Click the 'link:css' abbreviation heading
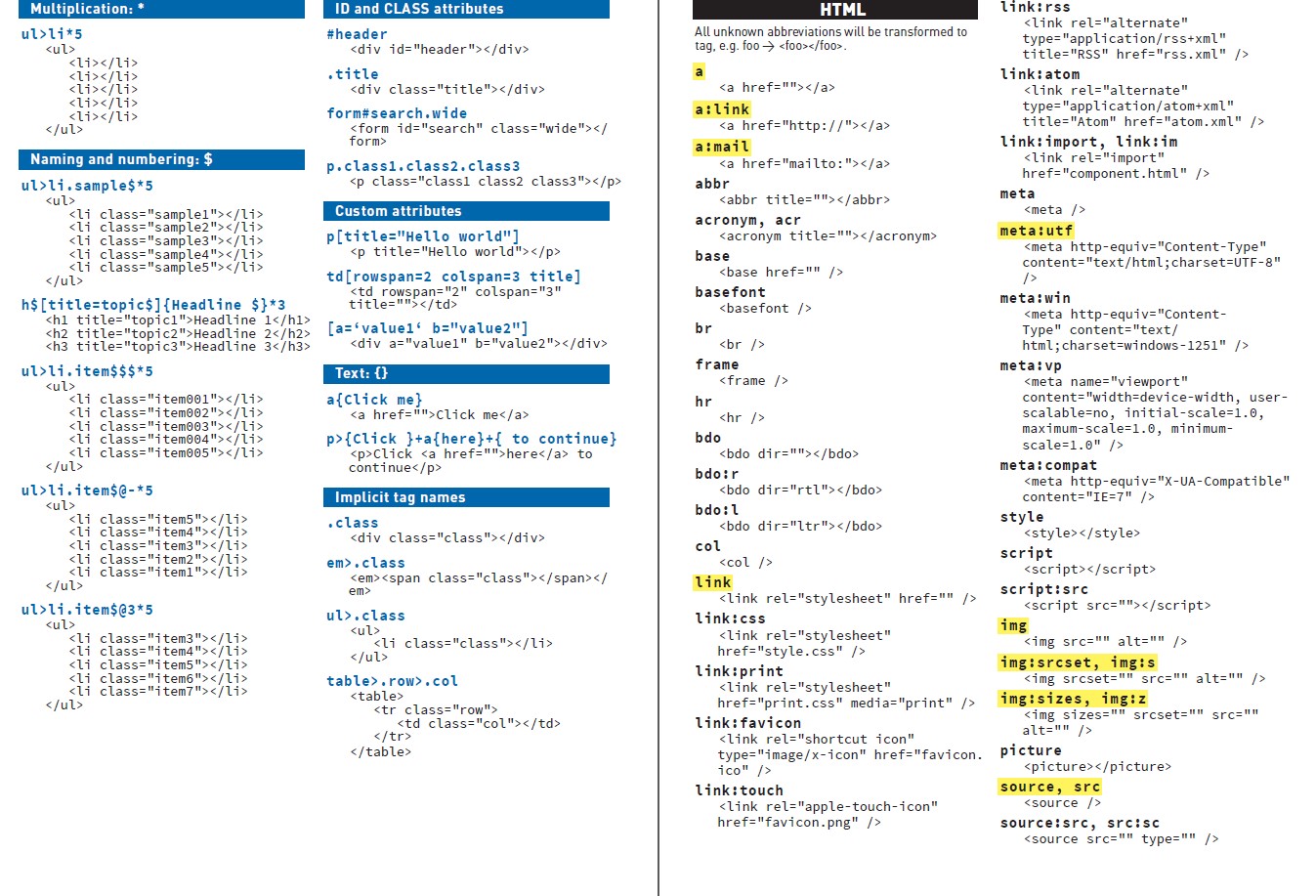The height and width of the screenshot is (896, 1316). (730, 619)
